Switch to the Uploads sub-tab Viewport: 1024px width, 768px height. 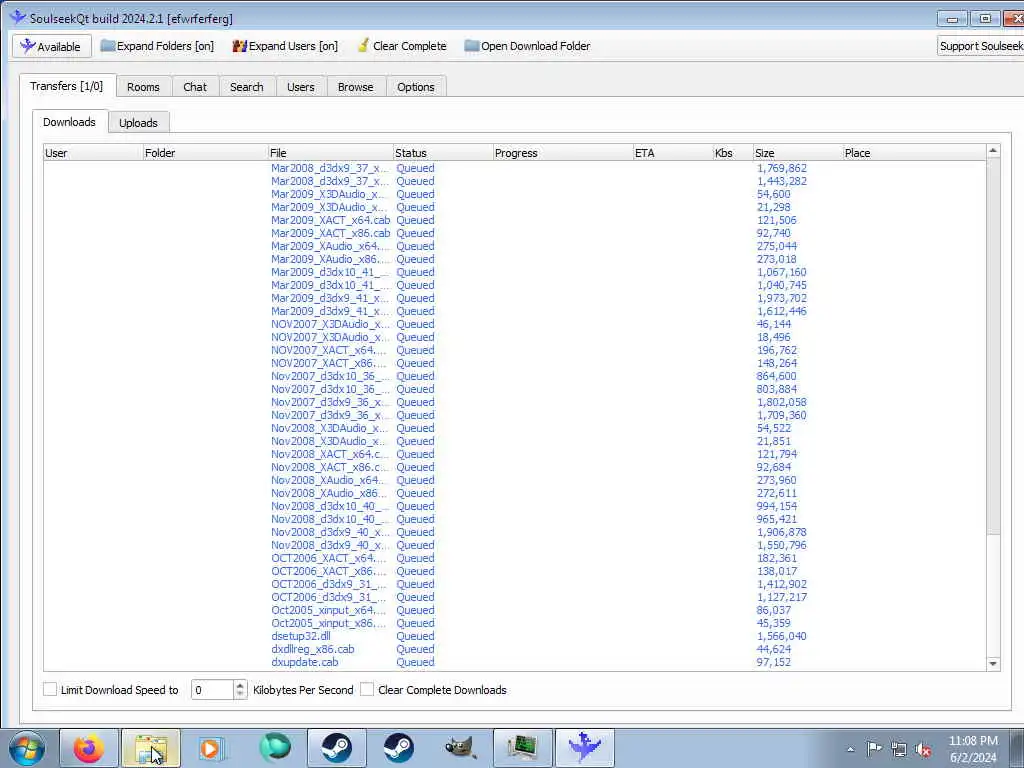pyautogui.click(x=138, y=123)
